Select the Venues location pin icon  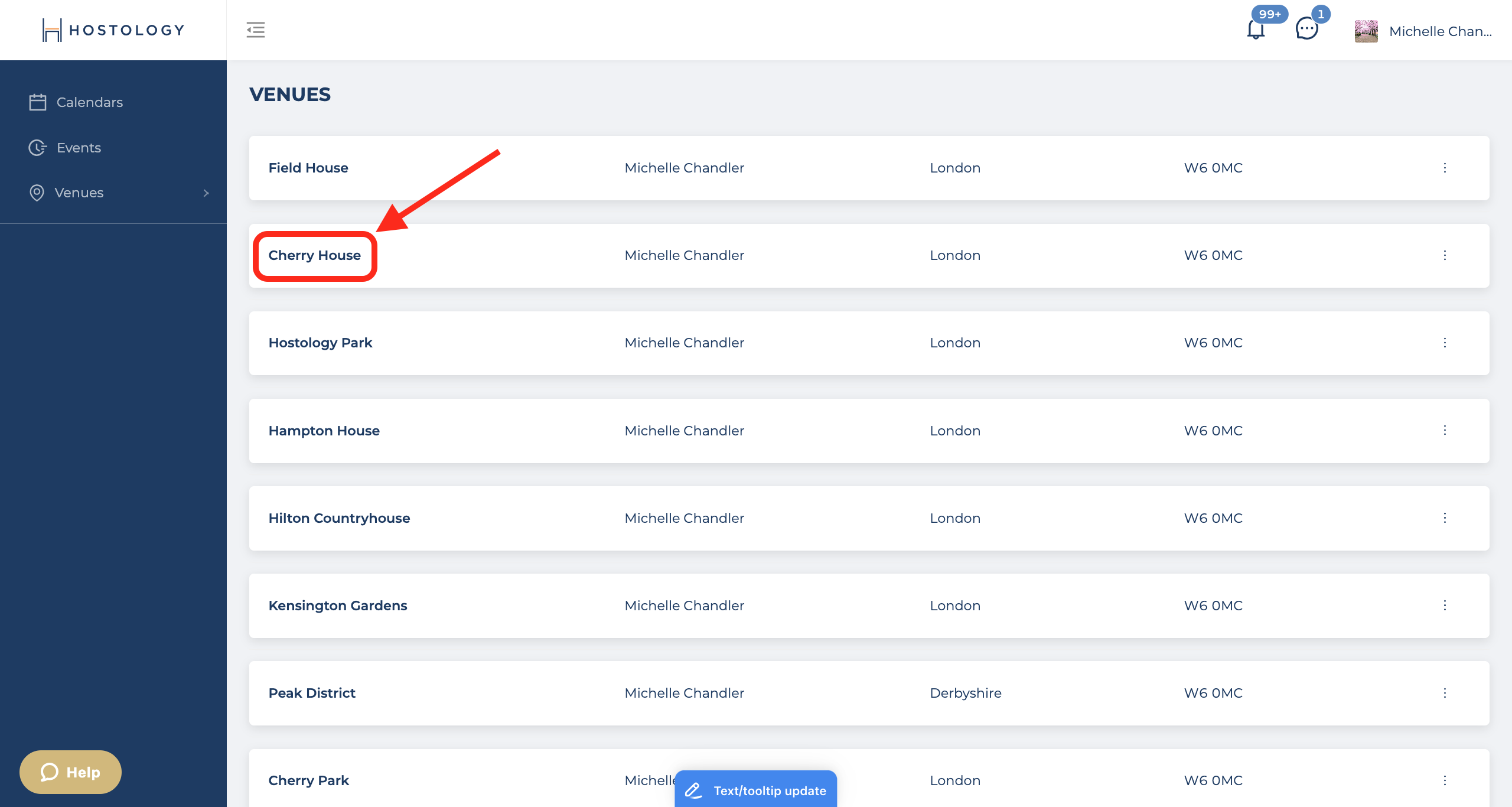click(37, 193)
